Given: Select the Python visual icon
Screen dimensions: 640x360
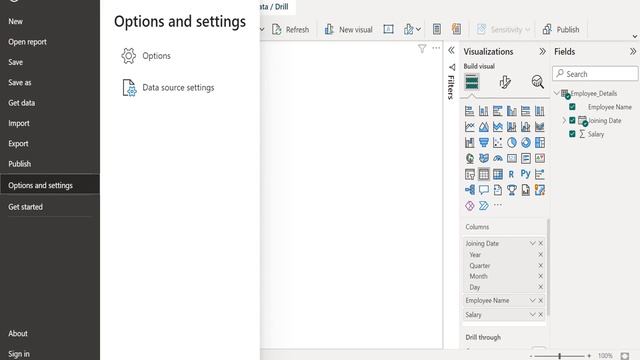Looking at the screenshot, I should tap(526, 174).
